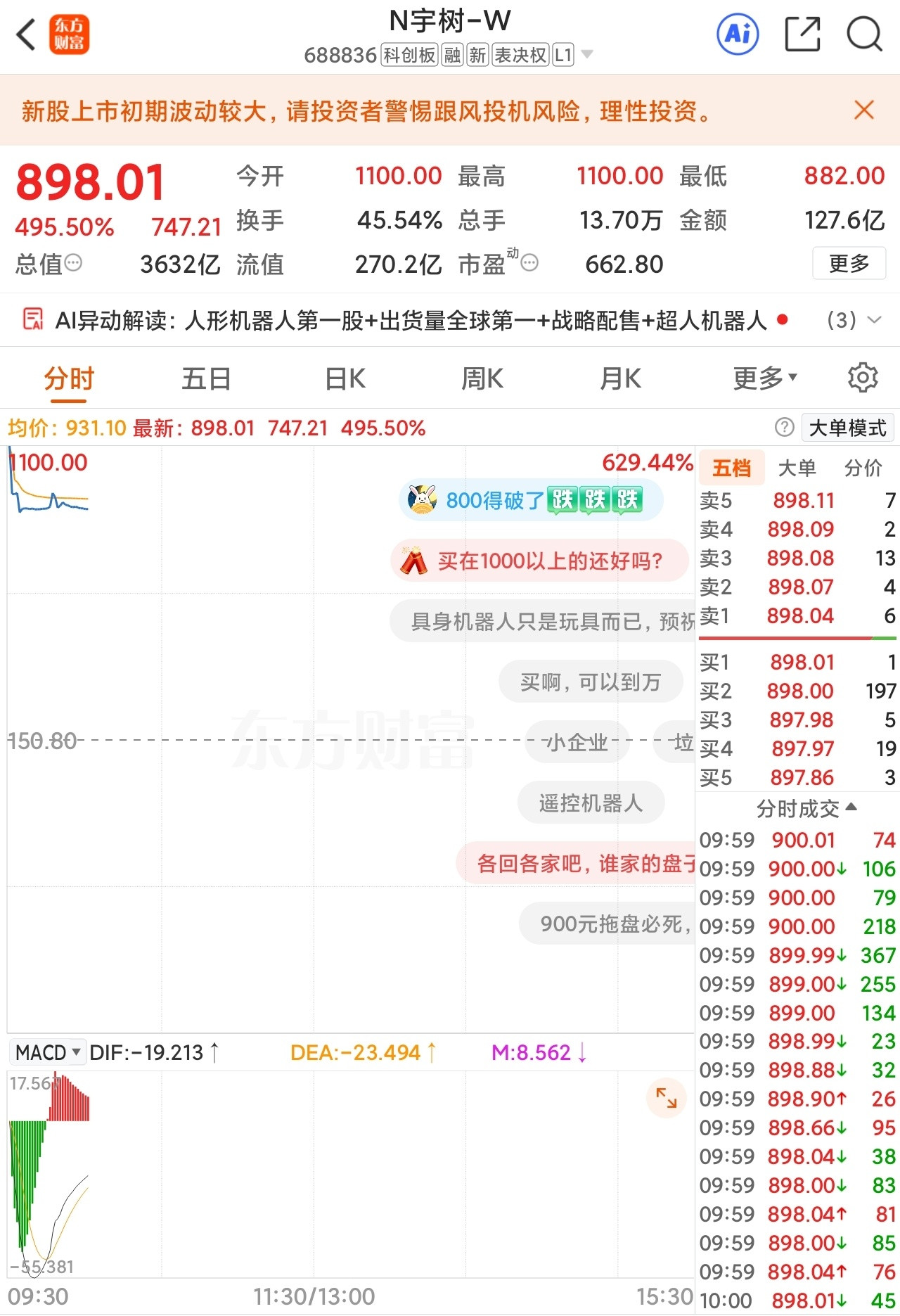Collapse the 分时成交 section arrow

pos(851,807)
